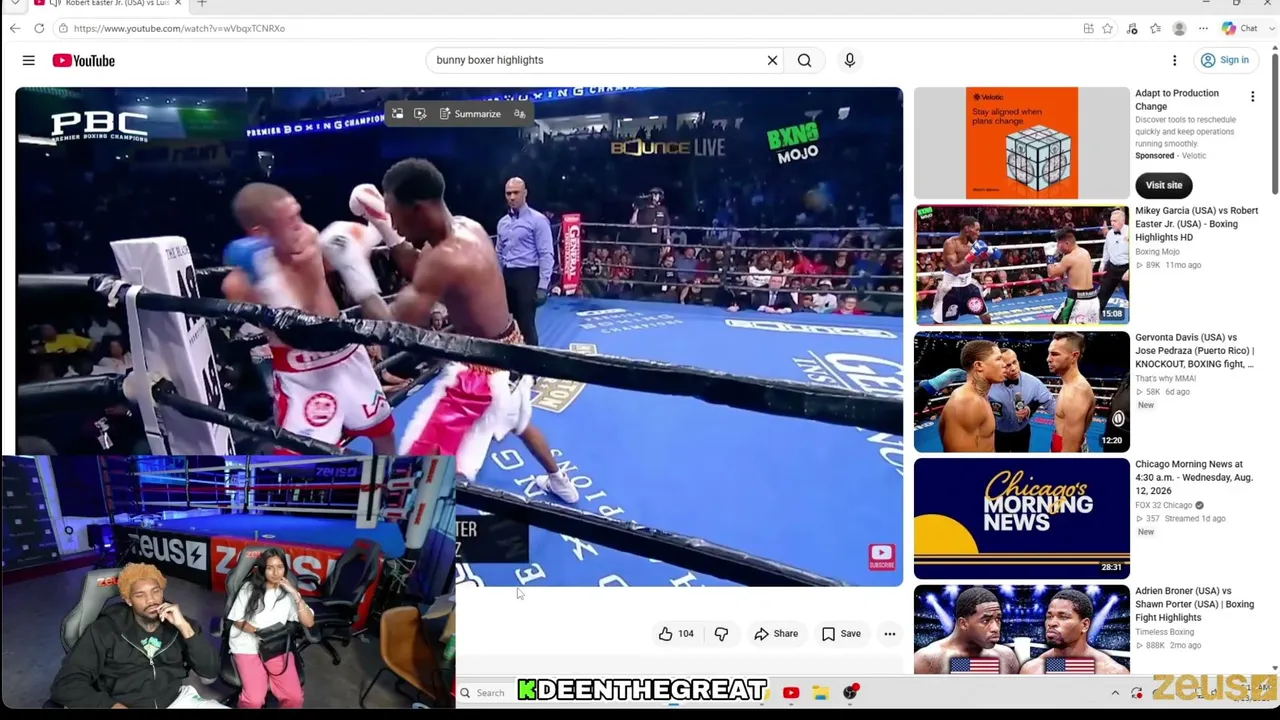Viewport: 1280px width, 720px height.
Task: Open the browser media control icon
Action: pyautogui.click(x=1132, y=29)
